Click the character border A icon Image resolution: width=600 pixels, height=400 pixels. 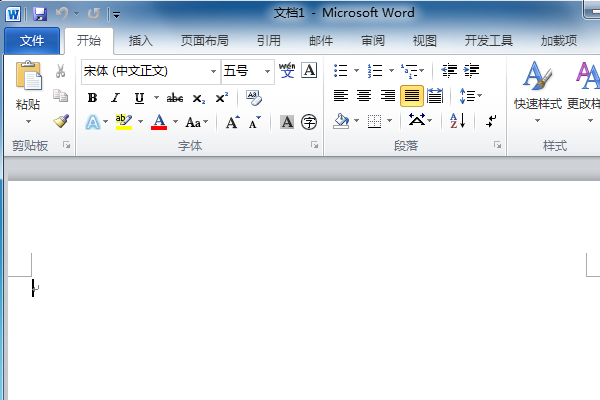point(309,70)
